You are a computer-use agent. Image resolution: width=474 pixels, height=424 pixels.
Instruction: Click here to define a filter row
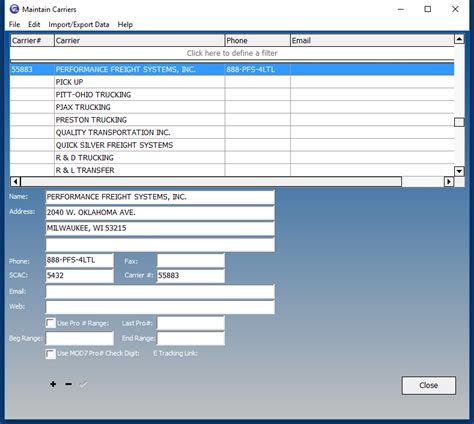(232, 53)
